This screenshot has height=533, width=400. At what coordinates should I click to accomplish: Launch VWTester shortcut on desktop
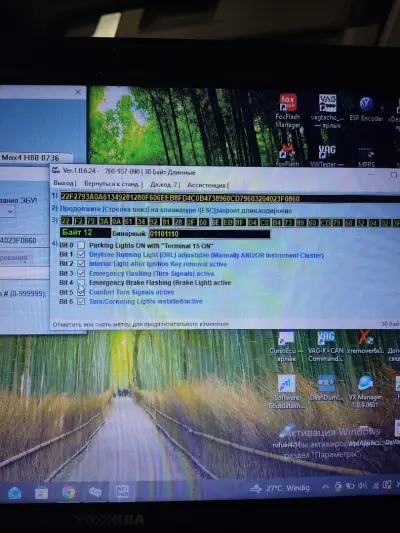point(327,155)
